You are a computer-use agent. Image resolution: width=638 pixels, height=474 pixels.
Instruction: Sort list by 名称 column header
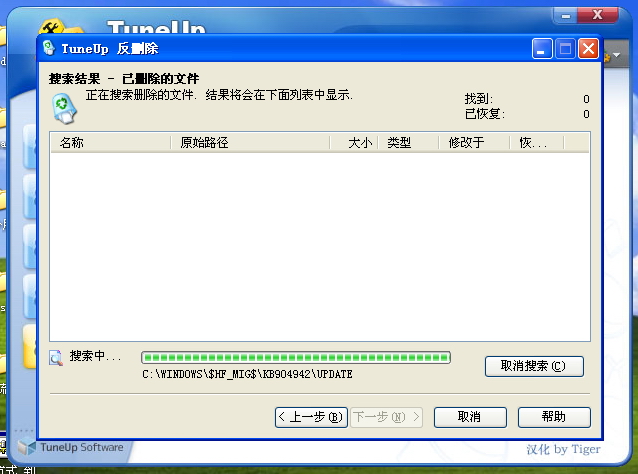click(110, 143)
